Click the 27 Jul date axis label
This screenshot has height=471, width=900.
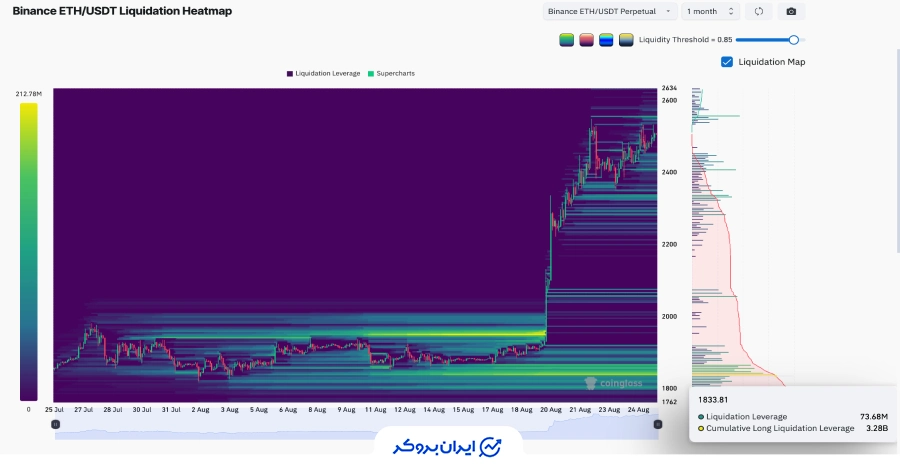[83, 410]
